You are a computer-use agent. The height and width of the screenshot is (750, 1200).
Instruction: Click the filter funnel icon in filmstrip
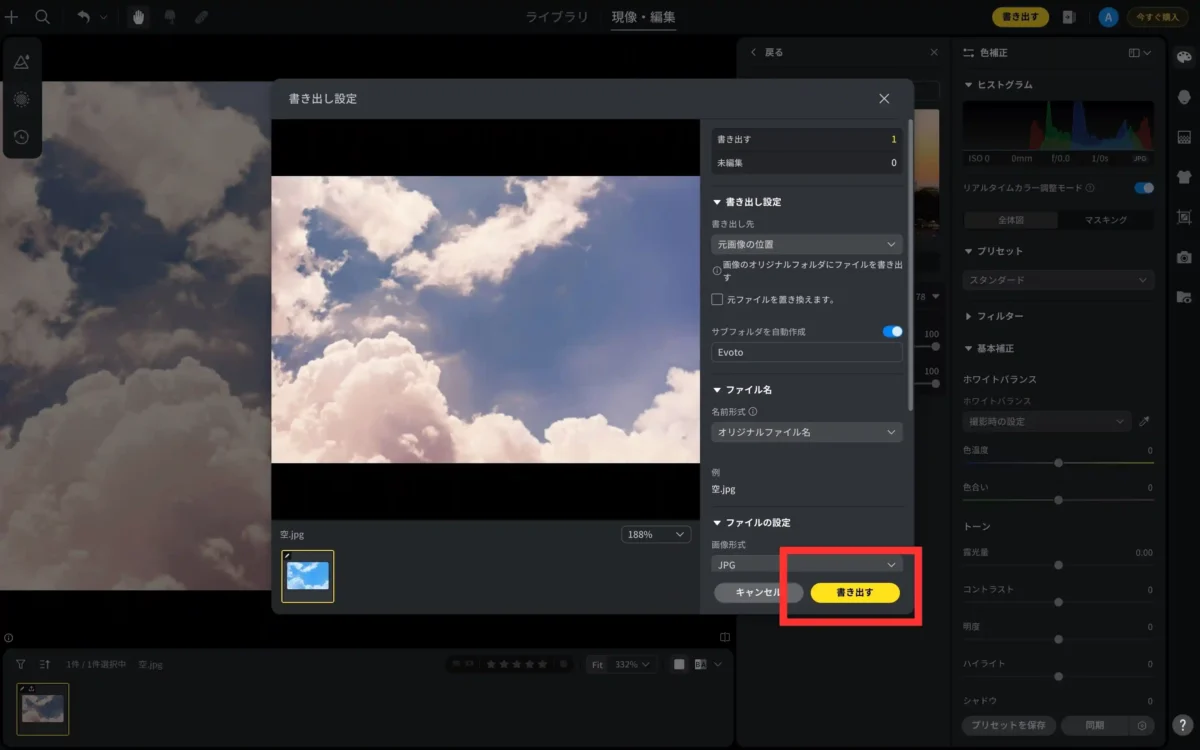click(x=20, y=664)
